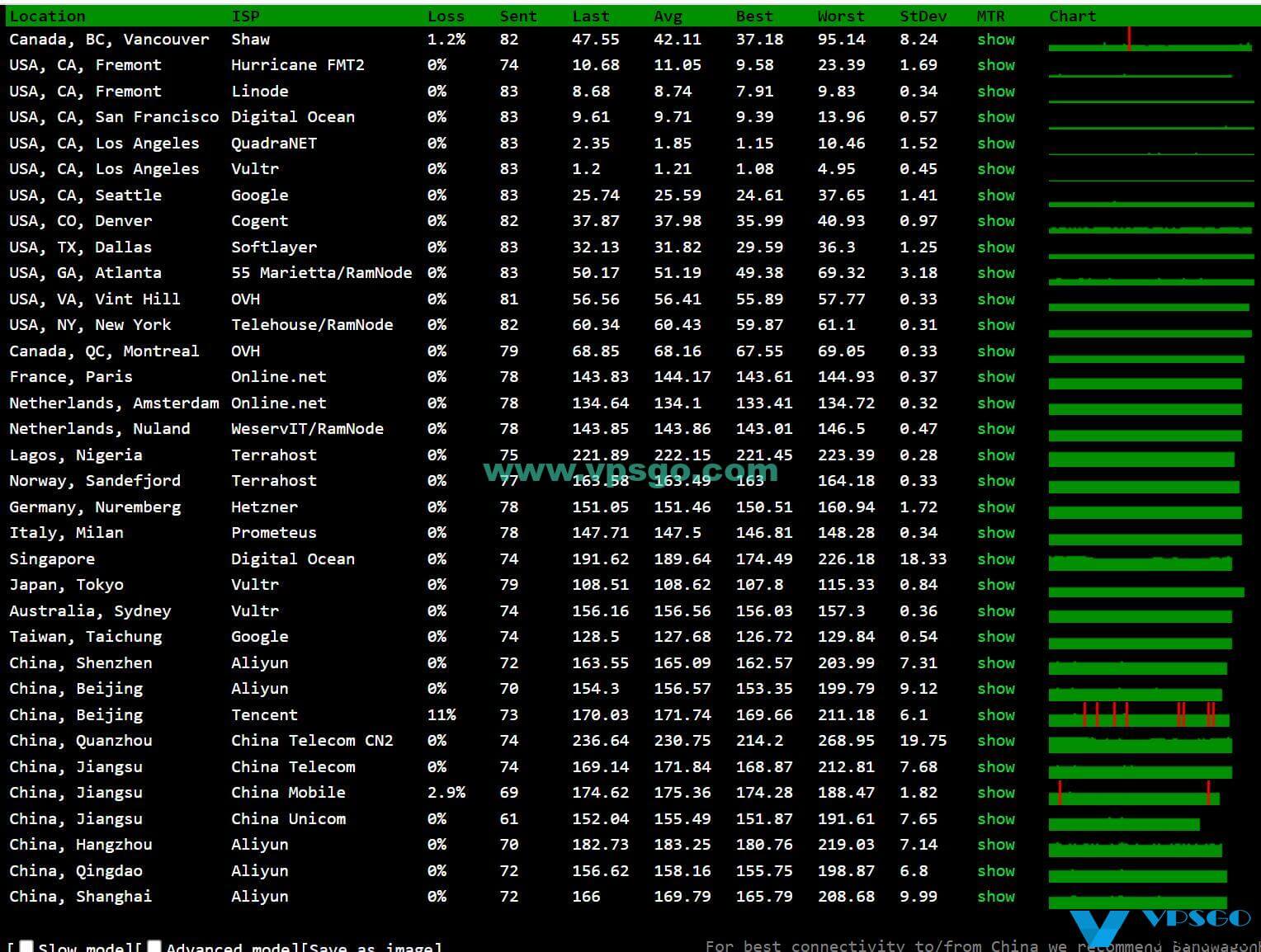Show MTR for Singapore Digital Ocean
This screenshot has height=952, width=1261.
[x=996, y=559]
